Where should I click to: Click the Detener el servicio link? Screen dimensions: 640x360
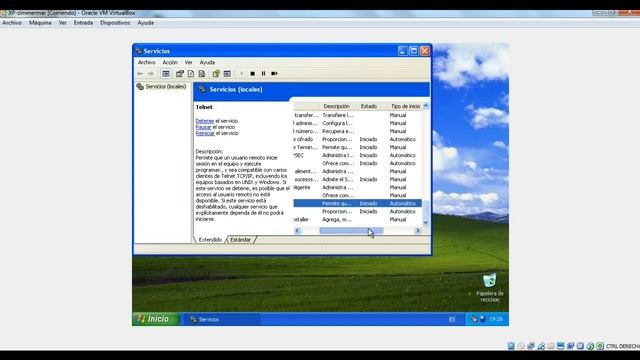tap(204, 121)
